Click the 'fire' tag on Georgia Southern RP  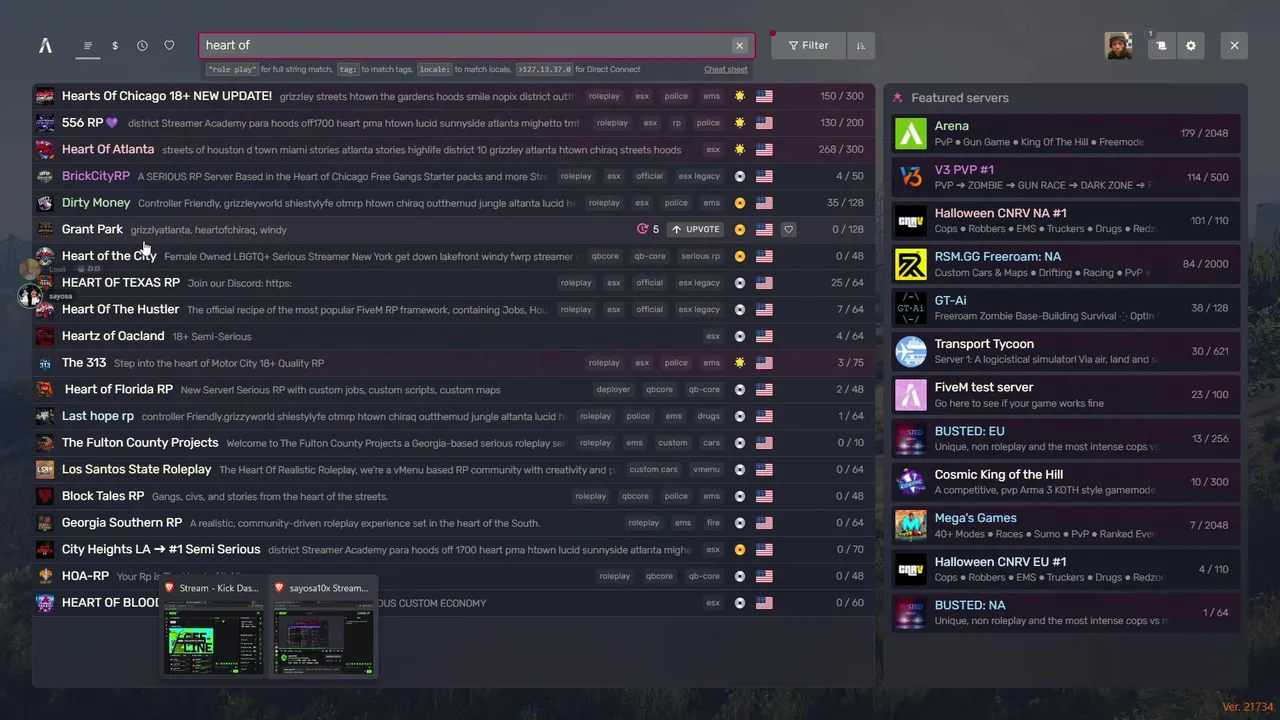coord(712,523)
